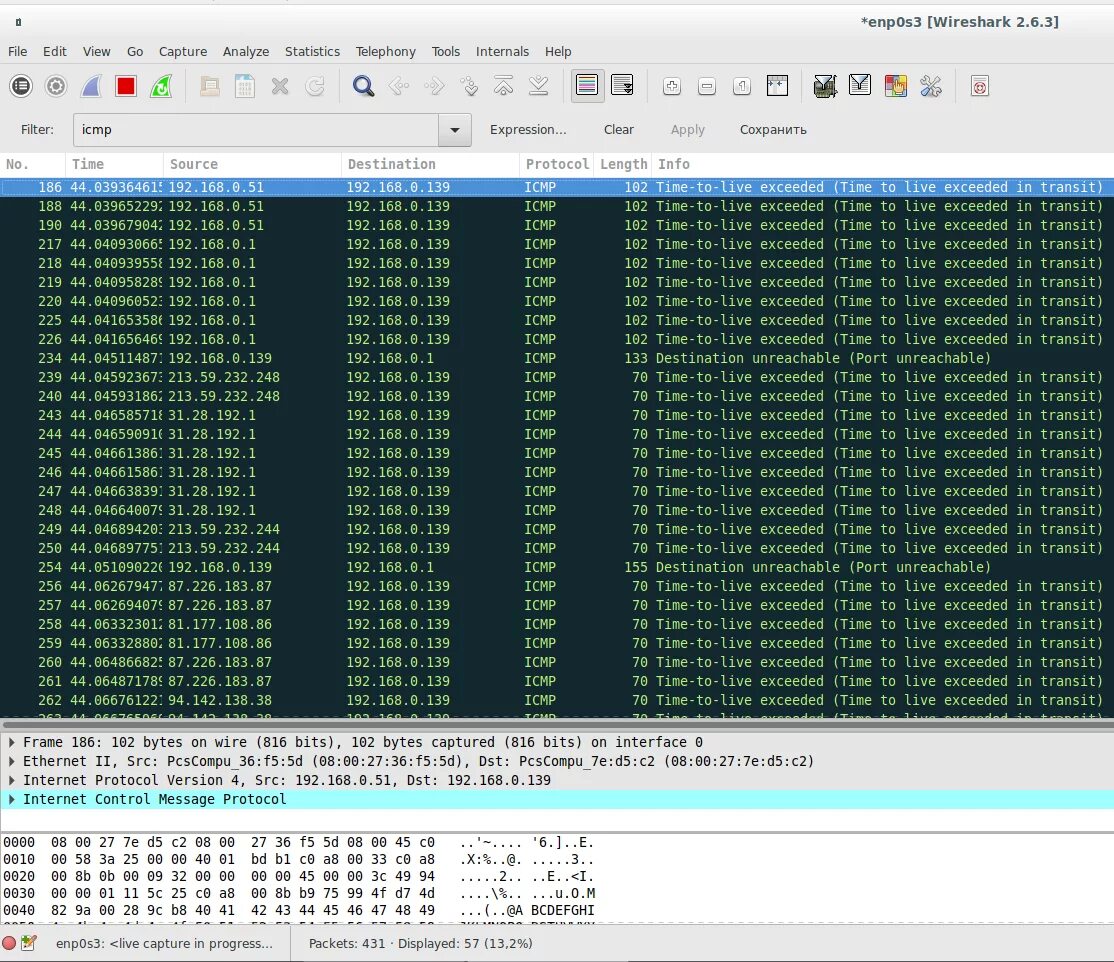Sort by the Time column header
The height and width of the screenshot is (962, 1114).
coord(114,164)
